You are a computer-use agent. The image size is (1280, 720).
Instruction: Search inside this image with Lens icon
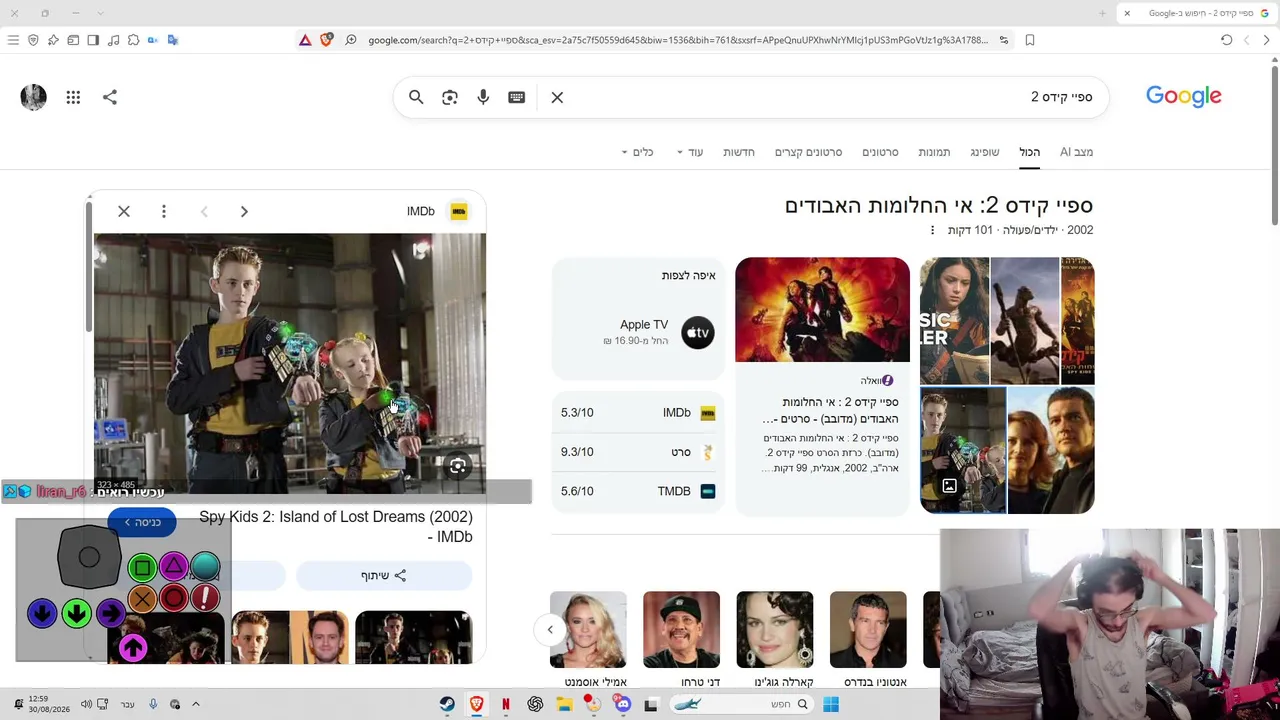pos(457,466)
